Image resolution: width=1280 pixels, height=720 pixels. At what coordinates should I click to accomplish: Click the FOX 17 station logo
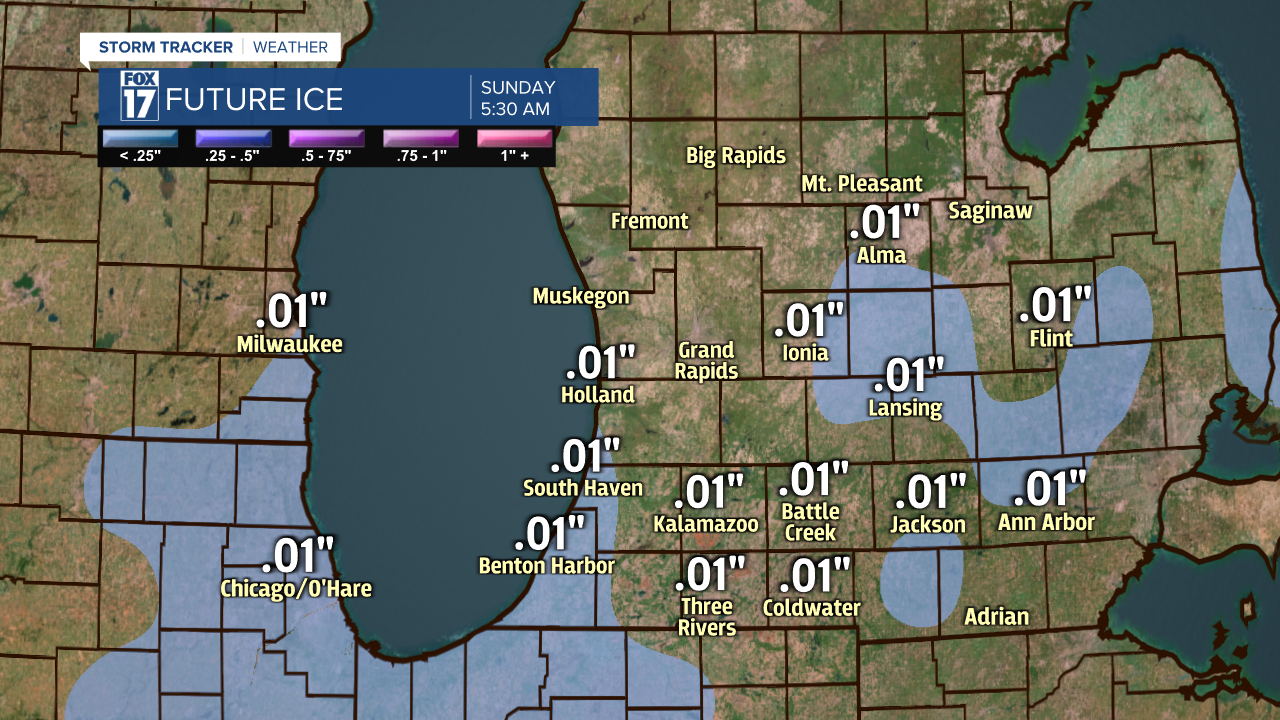click(141, 95)
